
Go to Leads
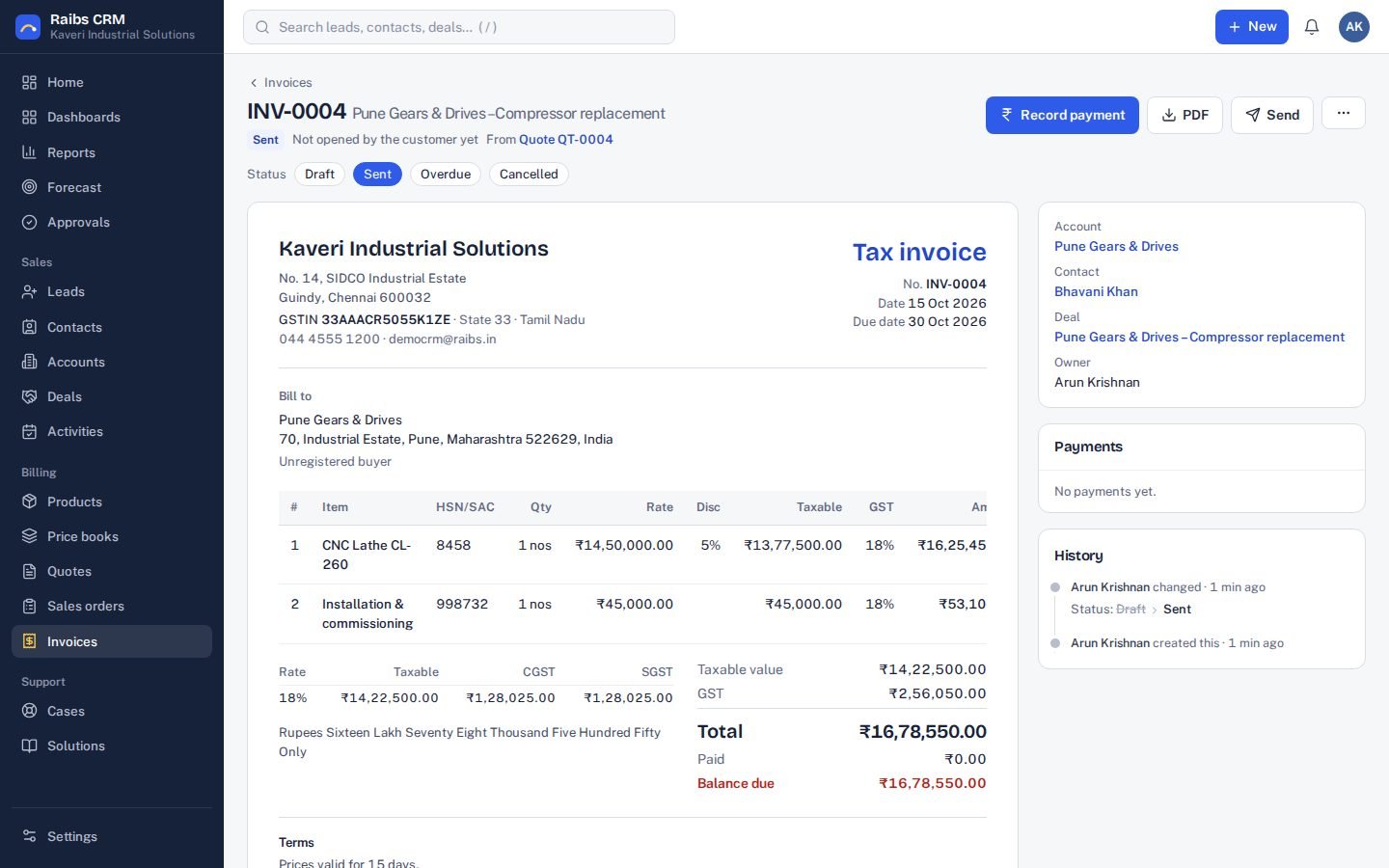coord(112,291)
